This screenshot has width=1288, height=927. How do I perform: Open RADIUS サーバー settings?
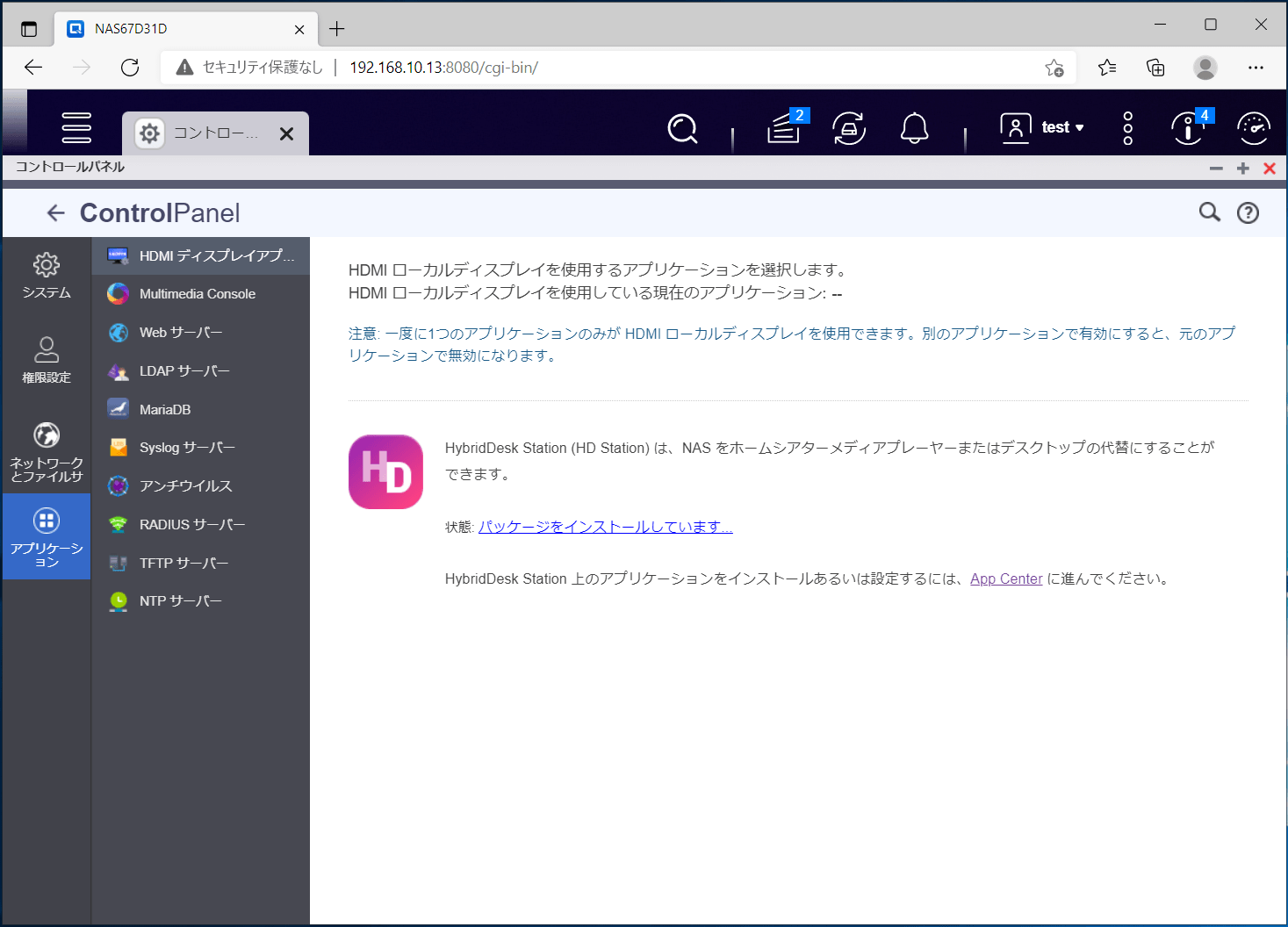coord(201,525)
